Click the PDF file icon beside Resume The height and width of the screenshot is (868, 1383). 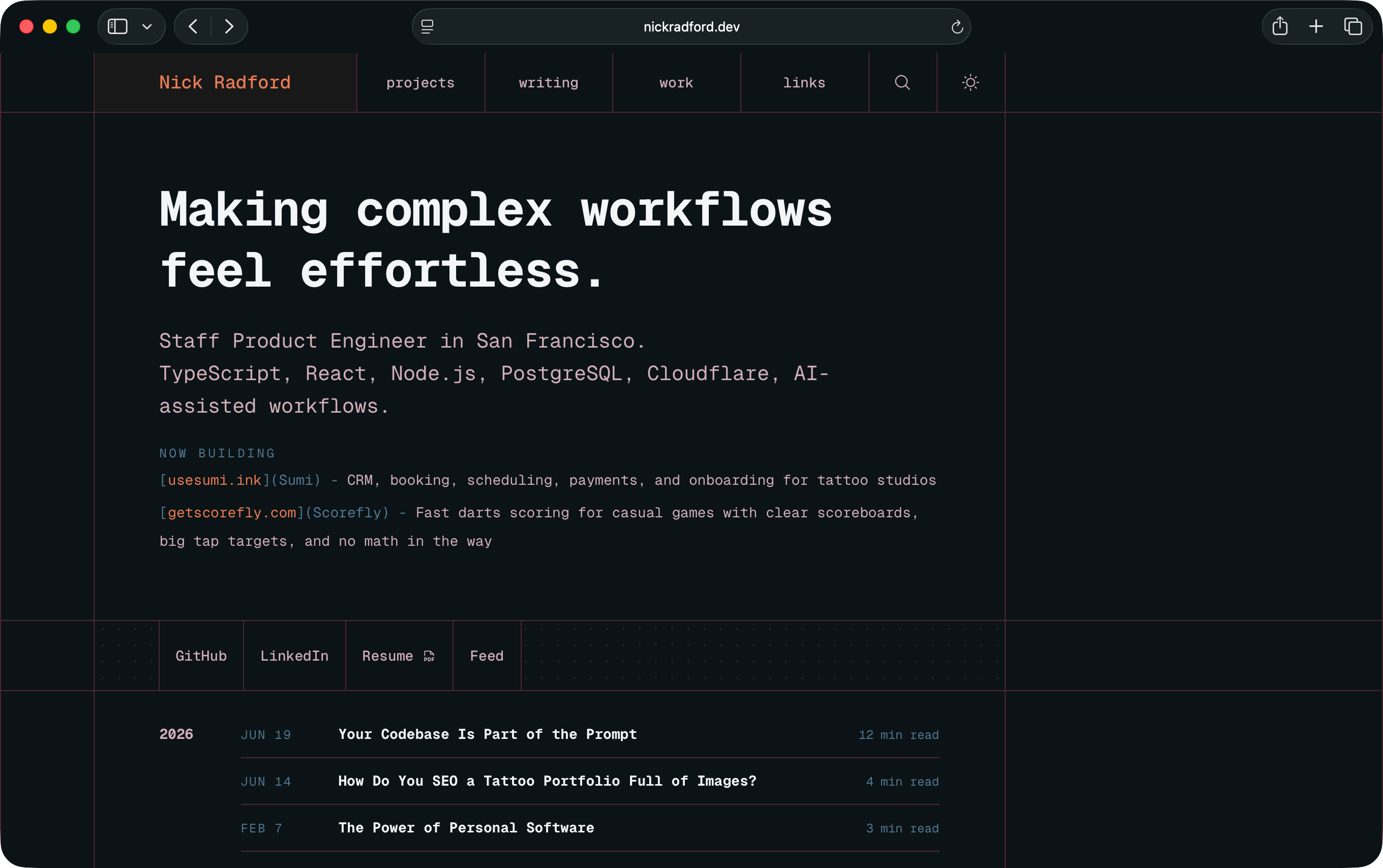pyautogui.click(x=429, y=656)
